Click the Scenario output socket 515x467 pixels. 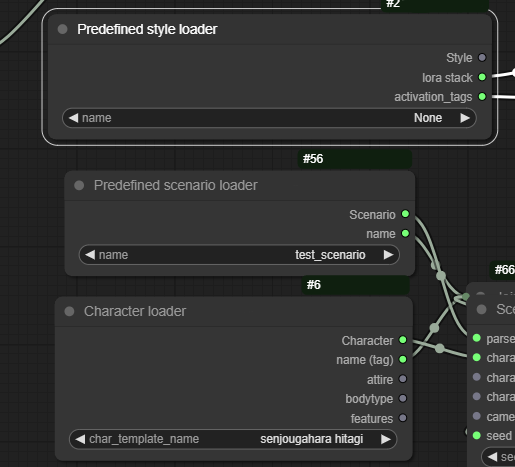(x=405, y=214)
